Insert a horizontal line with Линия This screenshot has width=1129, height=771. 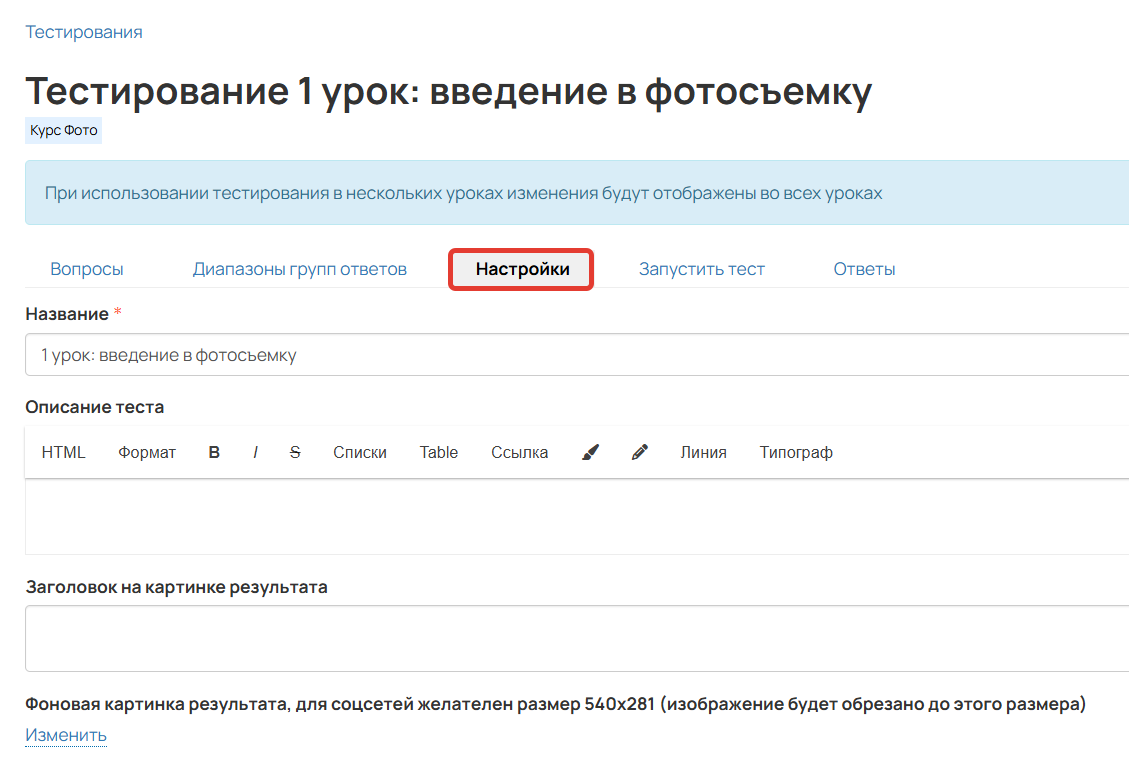coord(703,452)
